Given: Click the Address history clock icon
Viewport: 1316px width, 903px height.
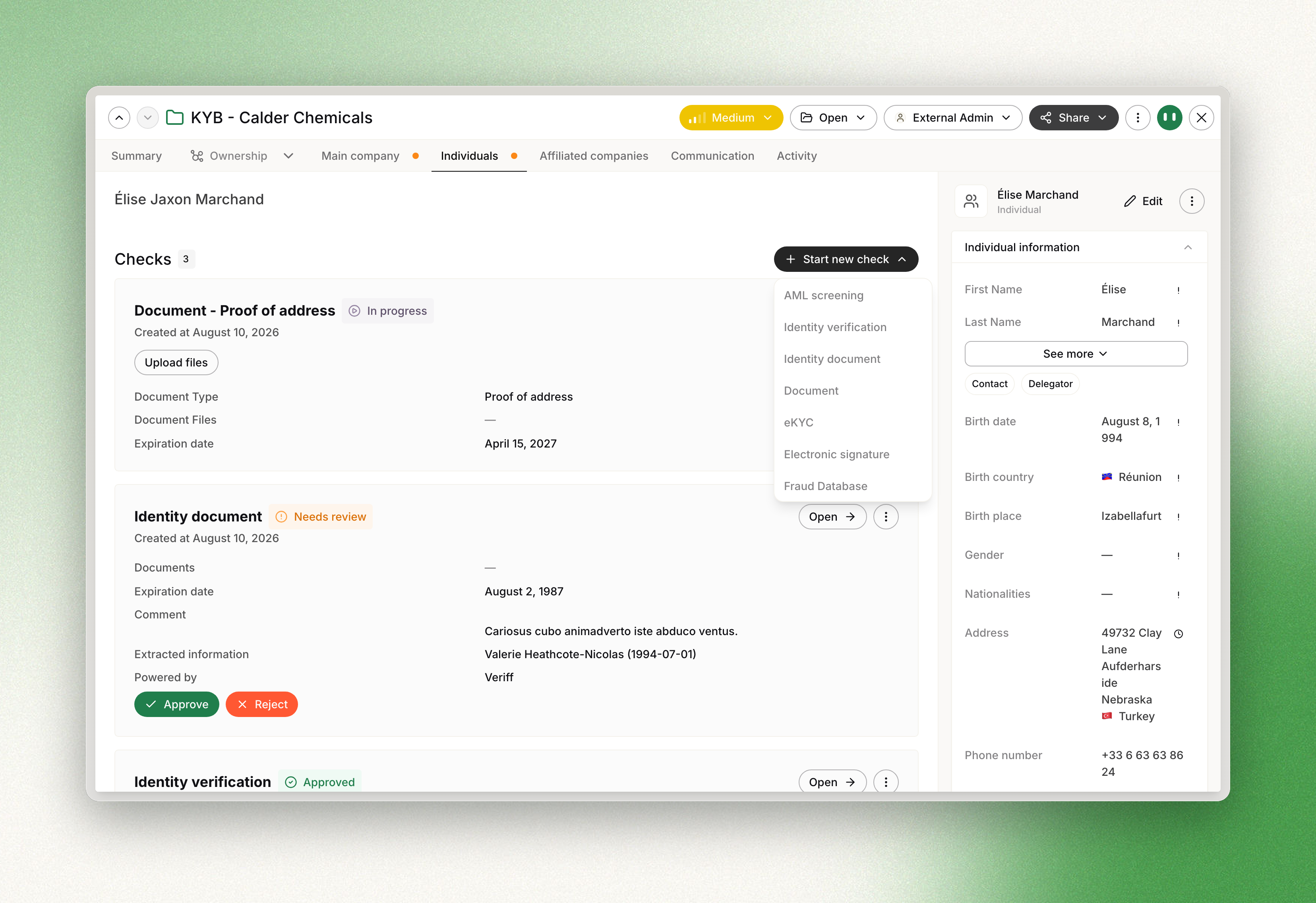Looking at the screenshot, I should coord(1179,634).
